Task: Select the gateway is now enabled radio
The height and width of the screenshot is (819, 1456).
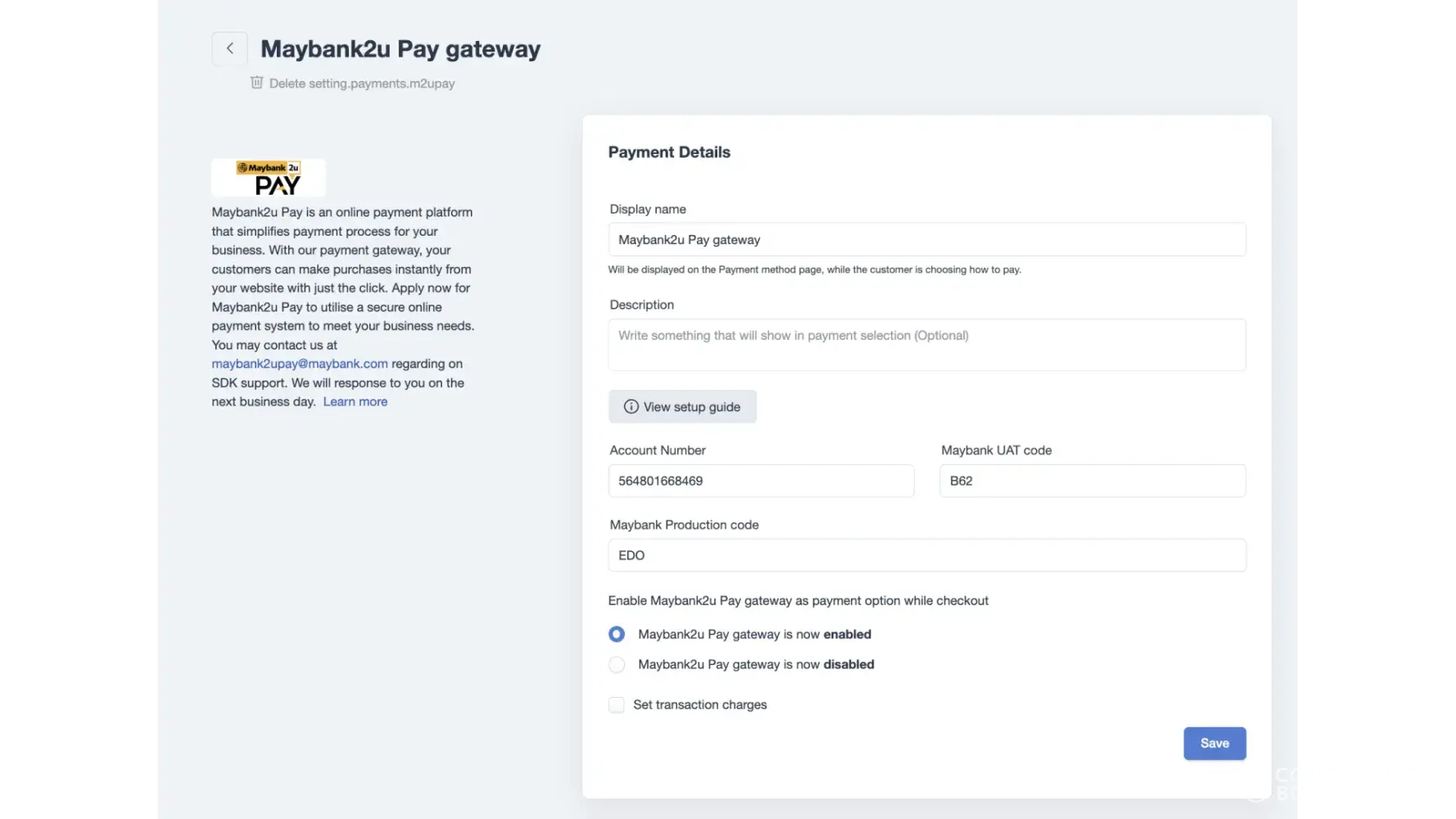Action: (x=617, y=635)
